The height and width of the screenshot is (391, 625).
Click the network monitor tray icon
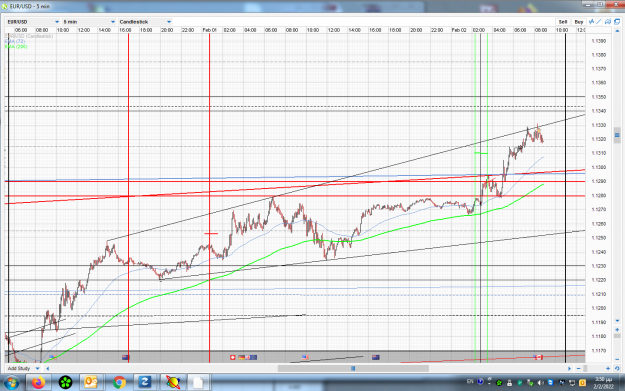click(x=572, y=383)
